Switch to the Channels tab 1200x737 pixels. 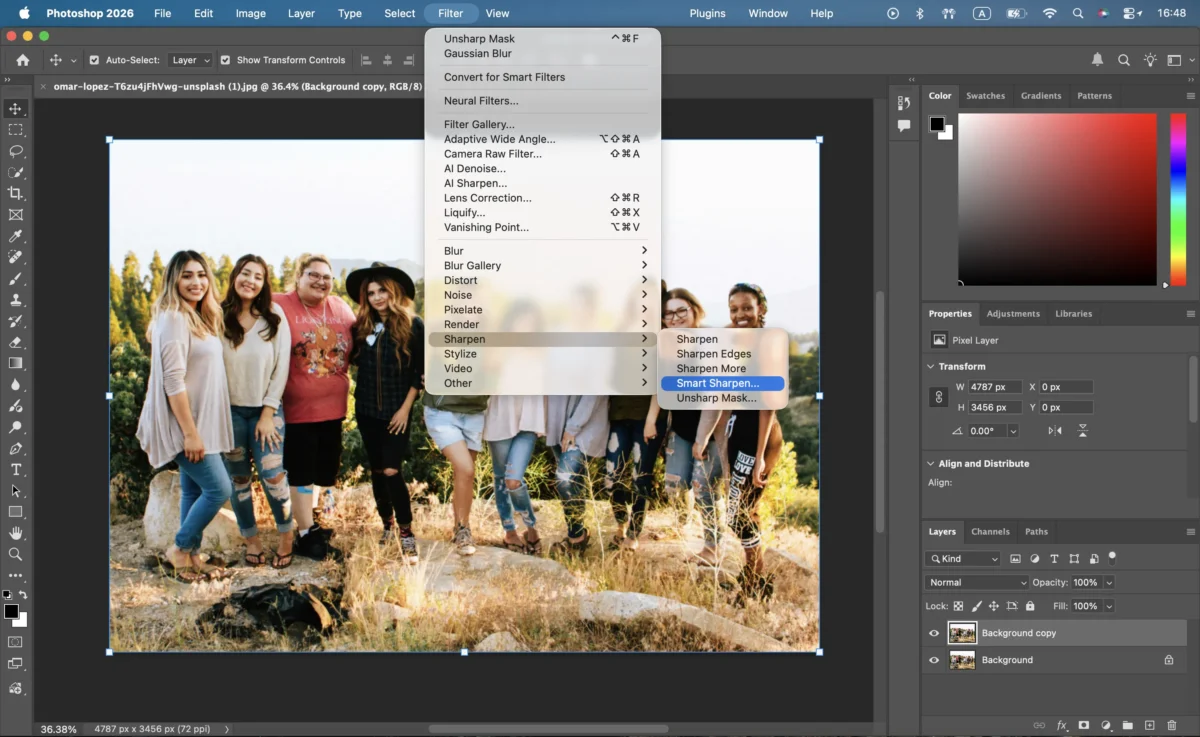pyautogui.click(x=990, y=531)
